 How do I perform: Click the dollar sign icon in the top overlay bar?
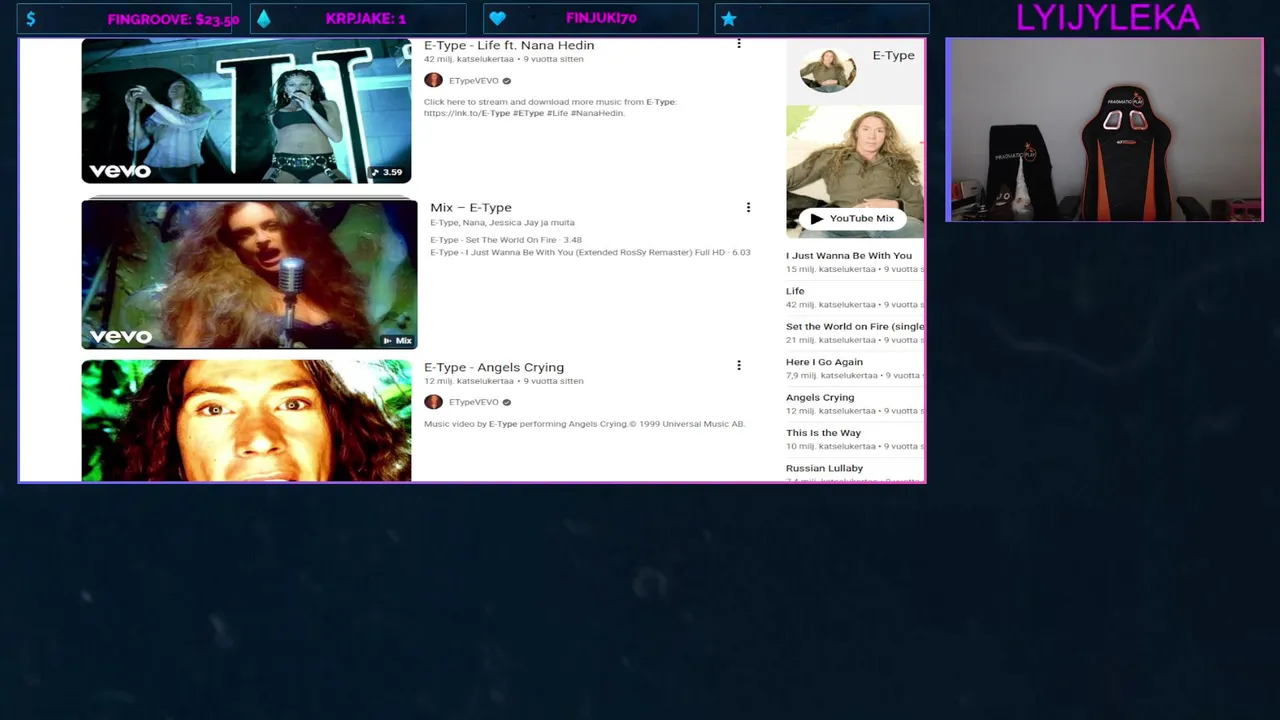31,19
